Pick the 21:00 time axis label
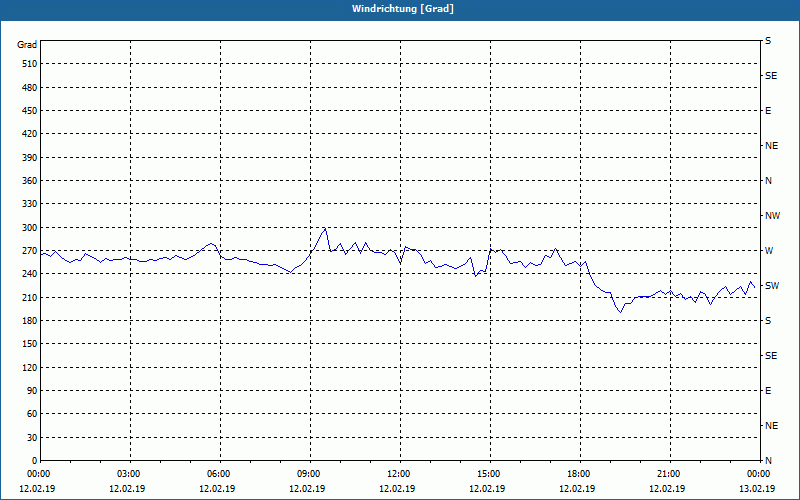The height and width of the screenshot is (500, 800). (670, 473)
